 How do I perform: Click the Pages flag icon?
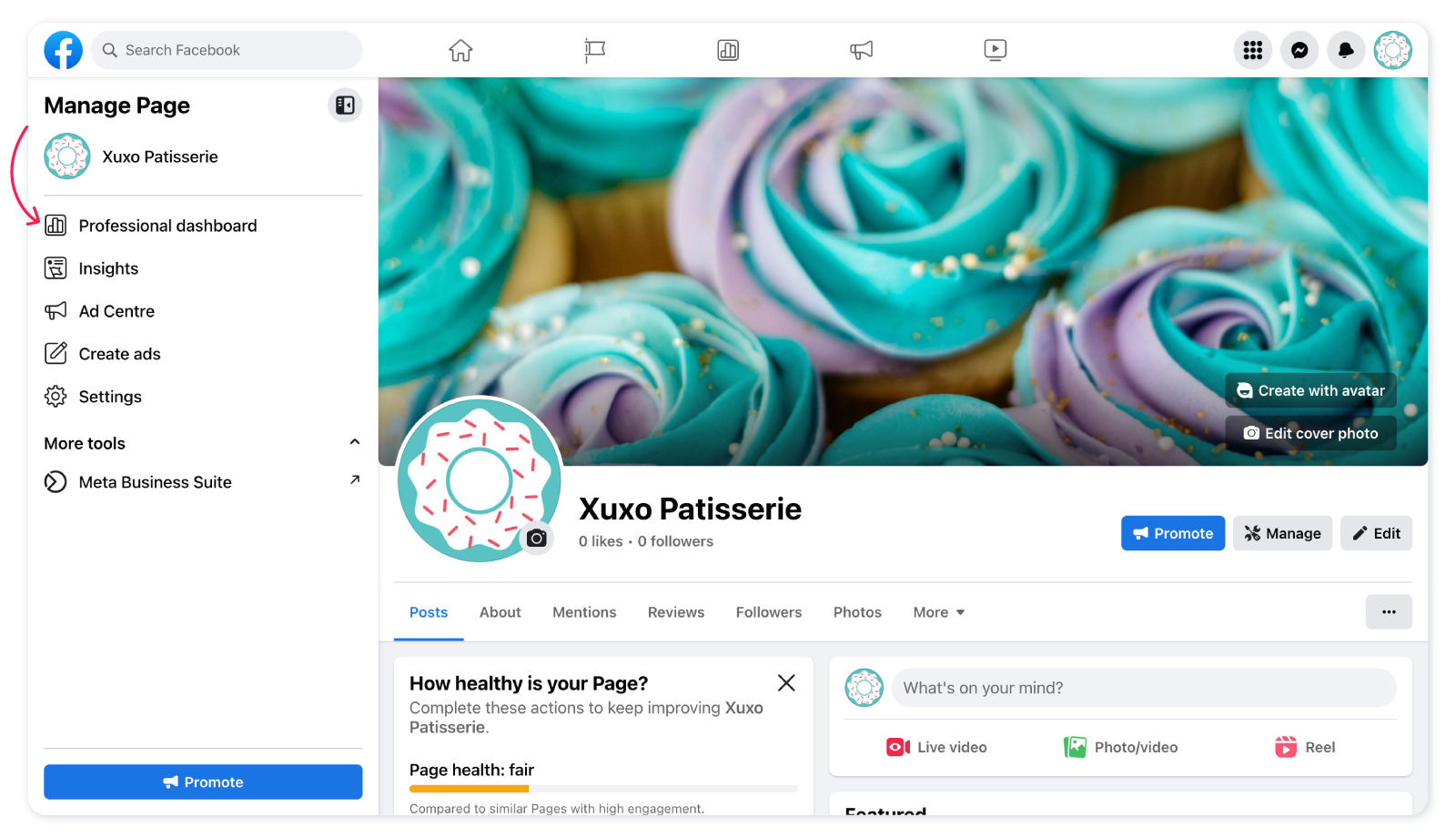tap(594, 50)
